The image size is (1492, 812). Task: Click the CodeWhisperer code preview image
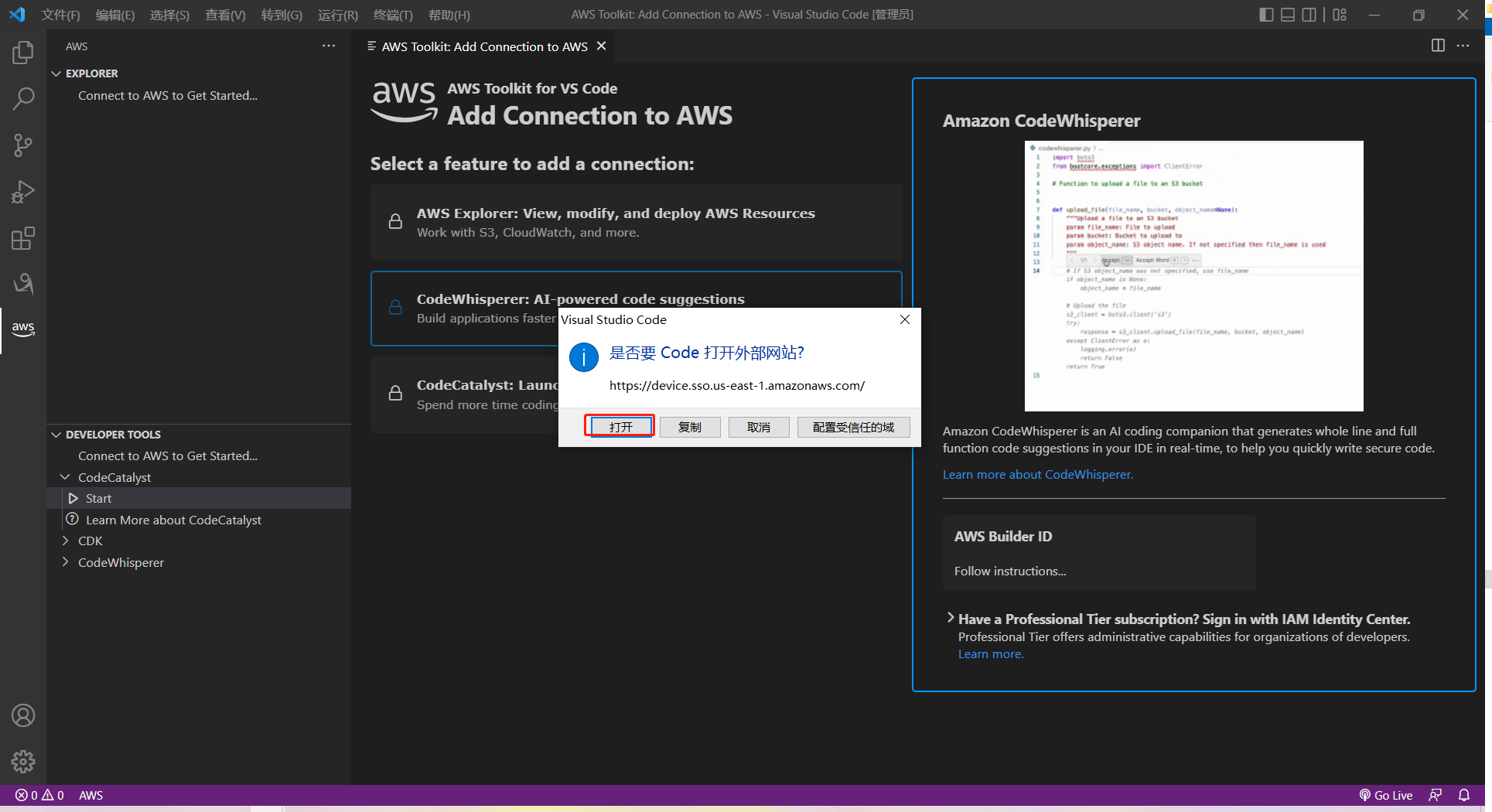pyautogui.click(x=1193, y=275)
